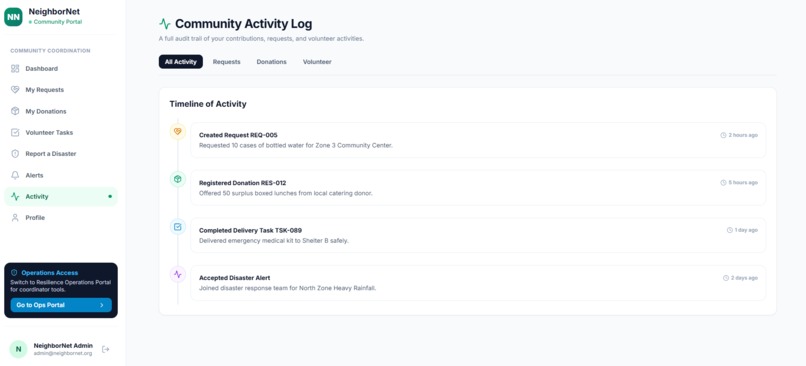Click the Dashboard grid icon in sidebar
806x366 pixels.
pos(15,68)
